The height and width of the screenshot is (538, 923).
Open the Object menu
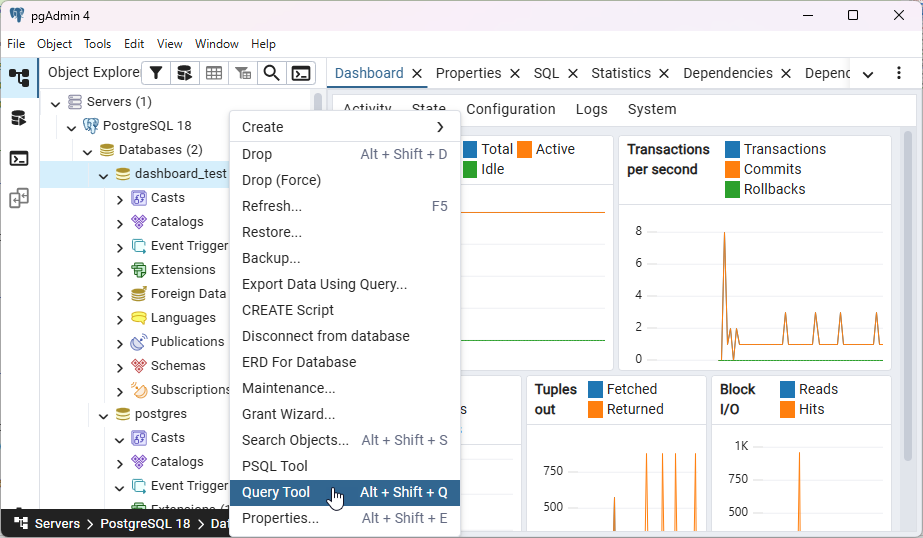pyautogui.click(x=54, y=44)
